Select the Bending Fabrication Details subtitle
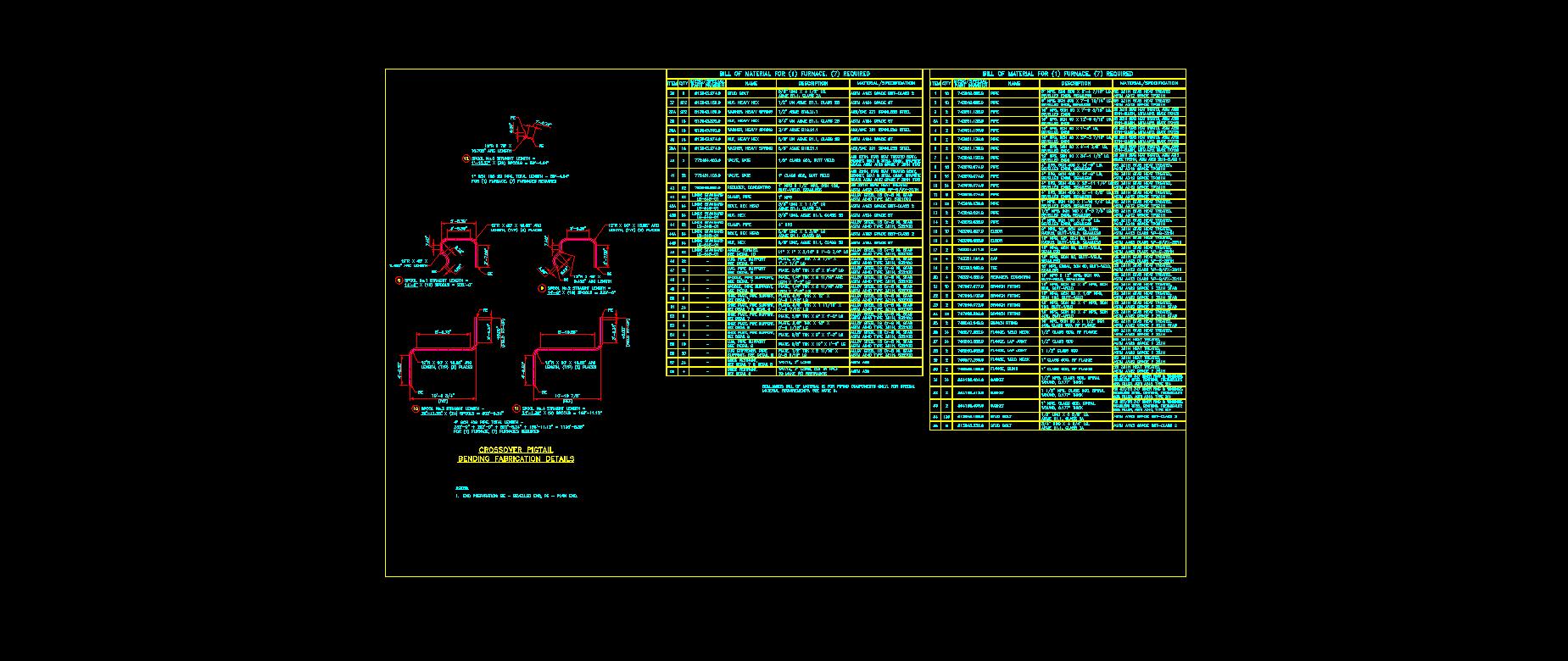1568x661 pixels. (516, 459)
